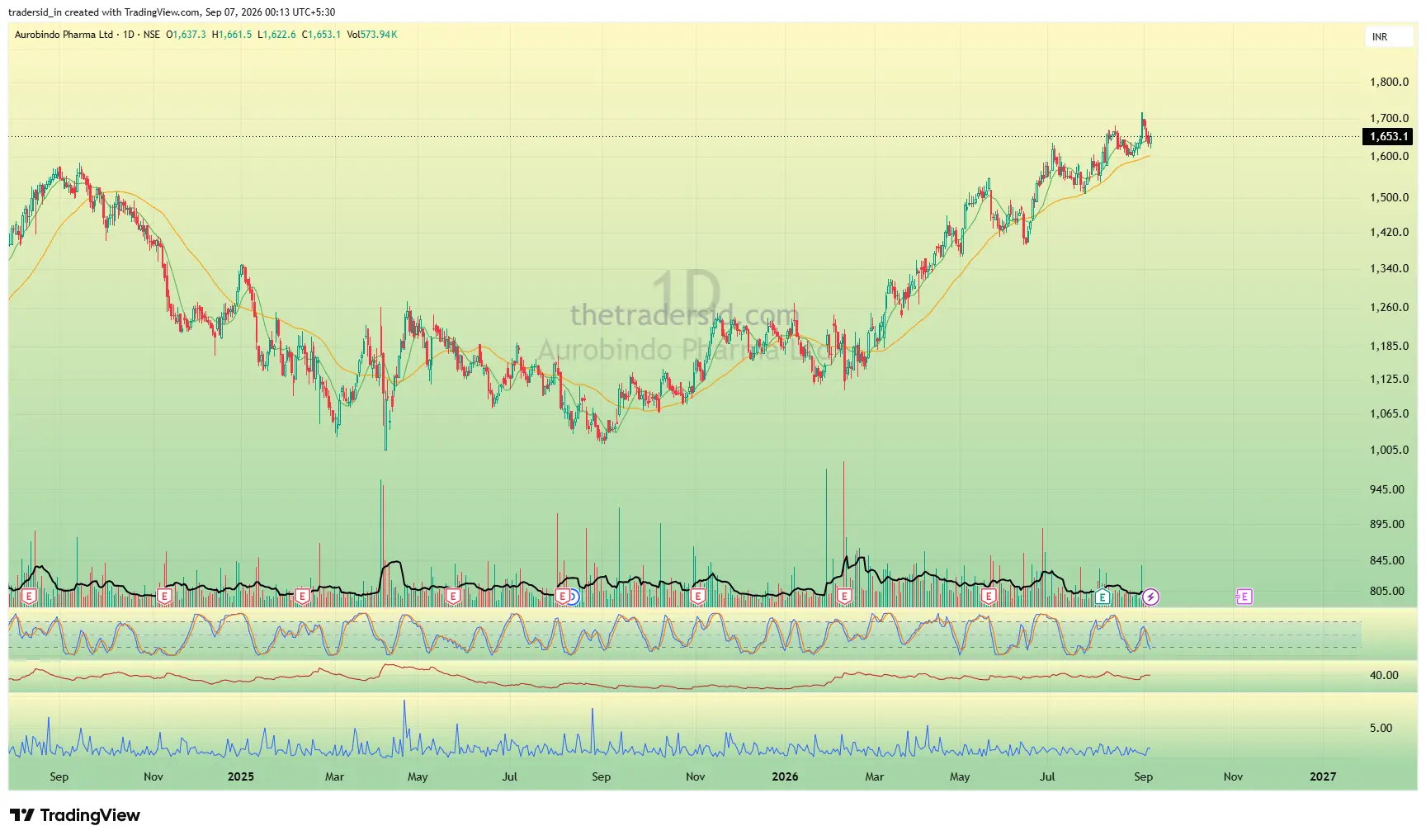
Task: Open the earnings marker near February 2025
Action: click(x=302, y=596)
